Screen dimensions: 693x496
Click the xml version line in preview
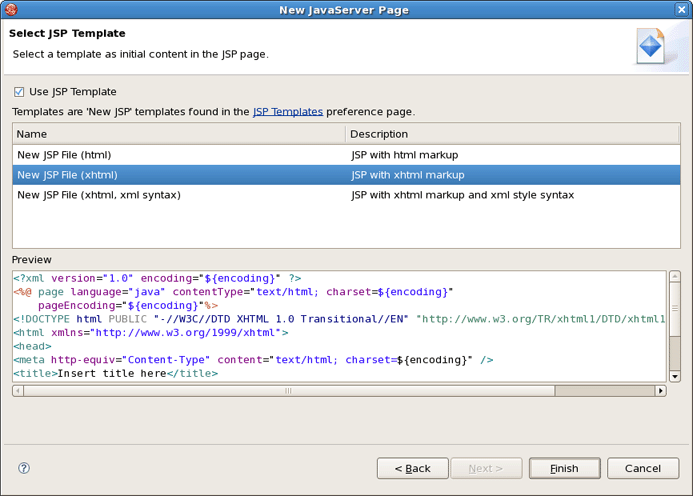click(x=157, y=278)
